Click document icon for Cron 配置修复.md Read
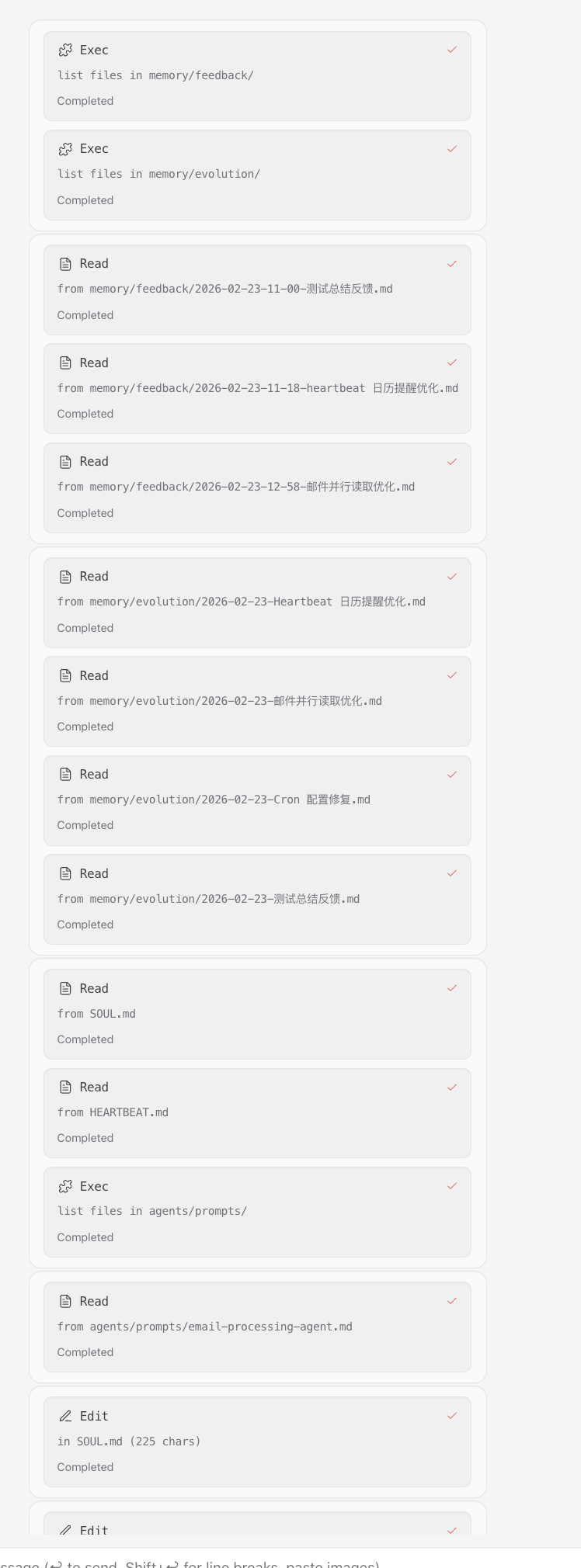This screenshot has height=1568, width=581. pos(66,775)
